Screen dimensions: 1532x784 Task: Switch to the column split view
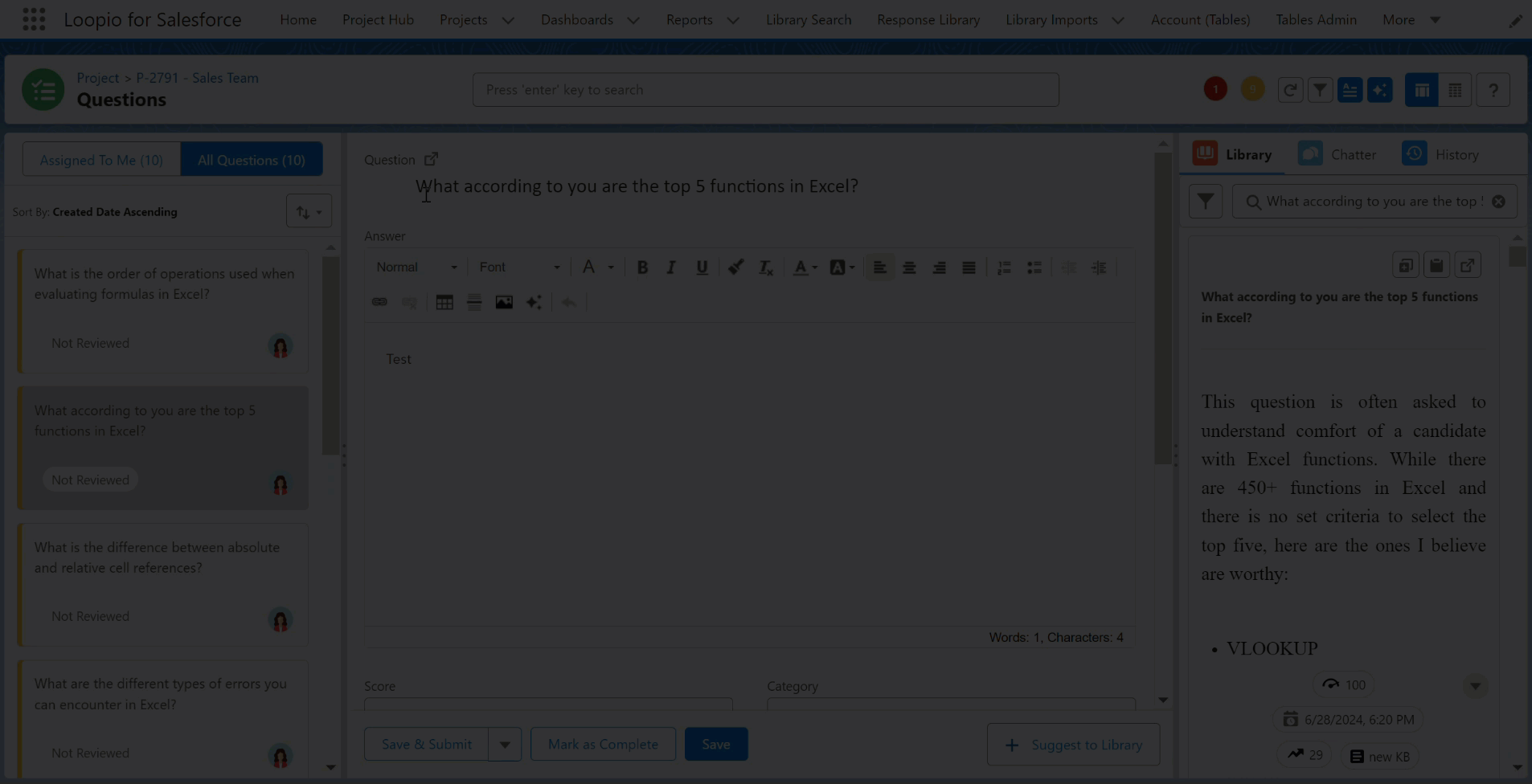(x=1421, y=90)
